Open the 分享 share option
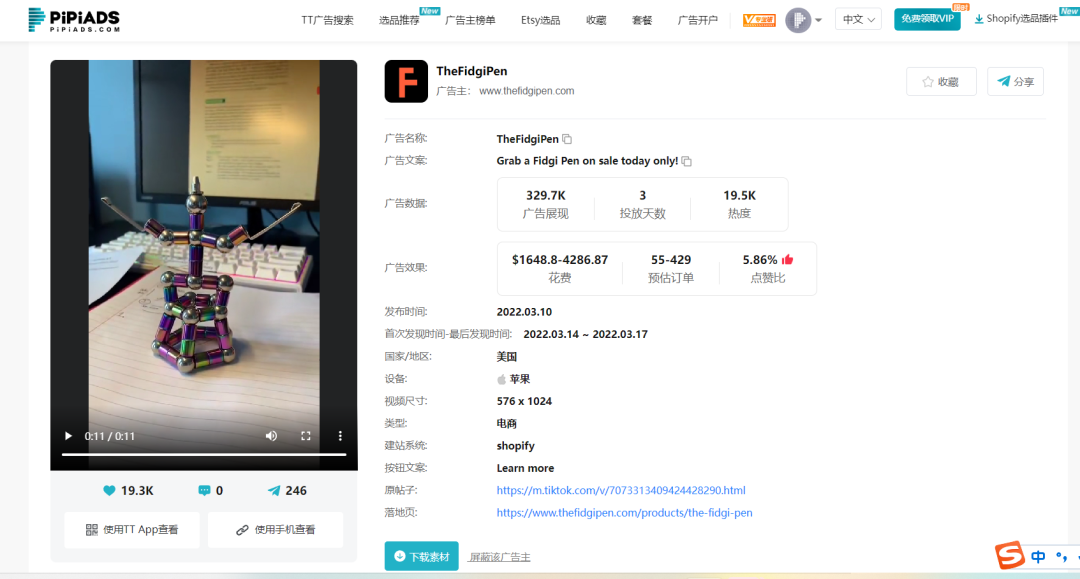 1015,81
